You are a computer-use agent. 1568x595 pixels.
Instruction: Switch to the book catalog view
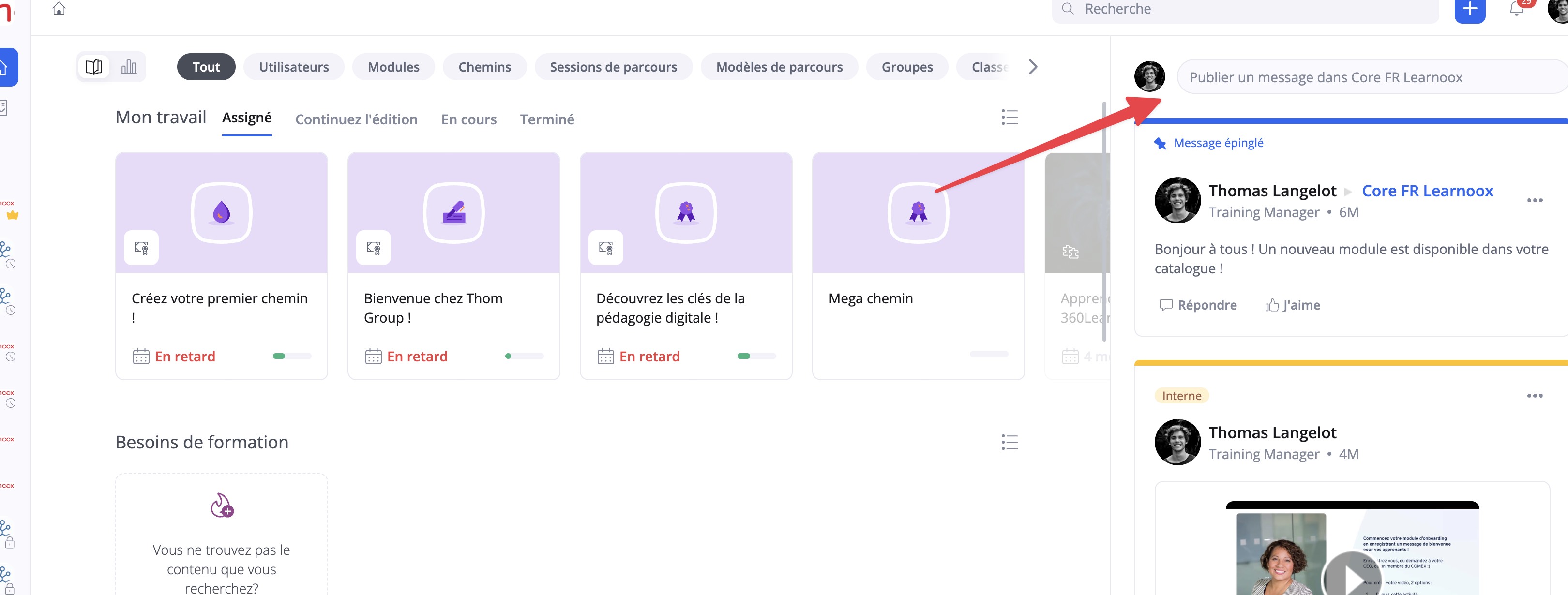coord(94,67)
